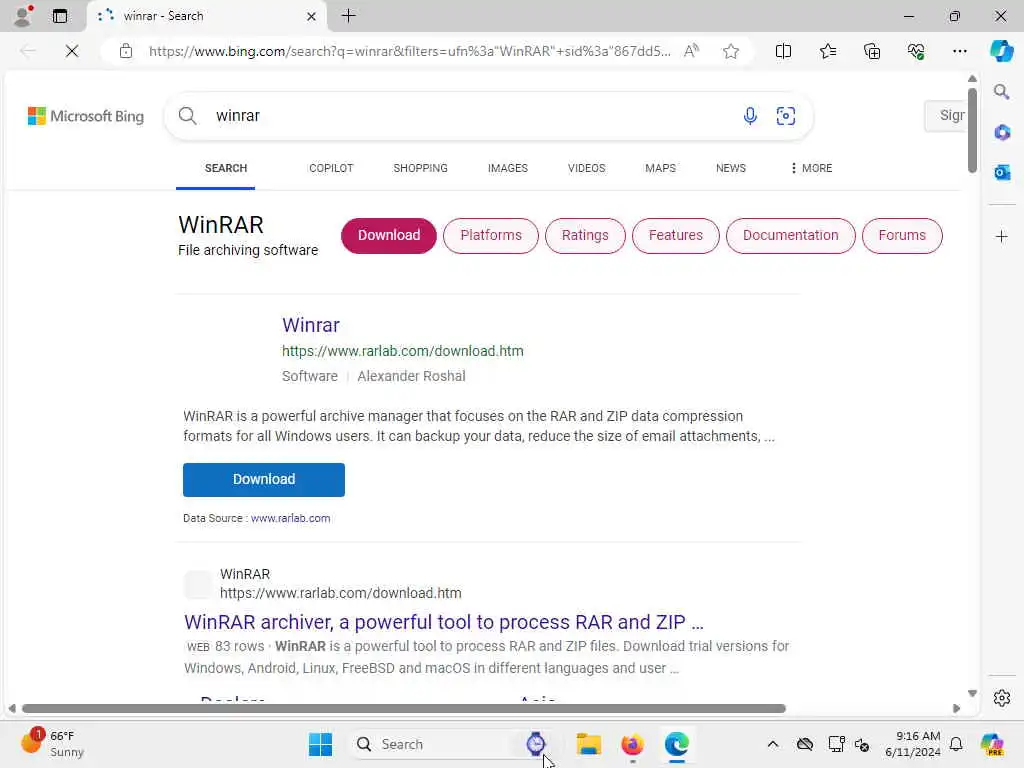
Task: Click the taskbar Search box
Action: 451,744
